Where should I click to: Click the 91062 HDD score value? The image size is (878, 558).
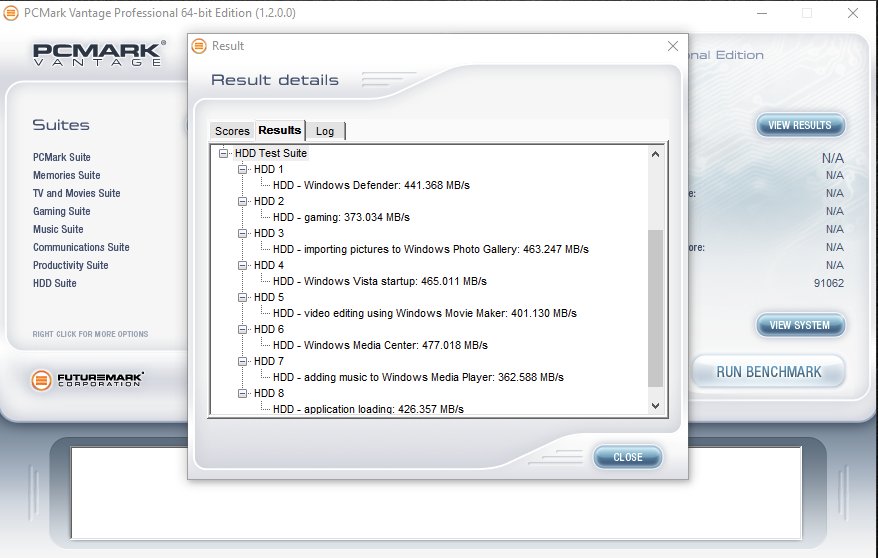(x=829, y=283)
